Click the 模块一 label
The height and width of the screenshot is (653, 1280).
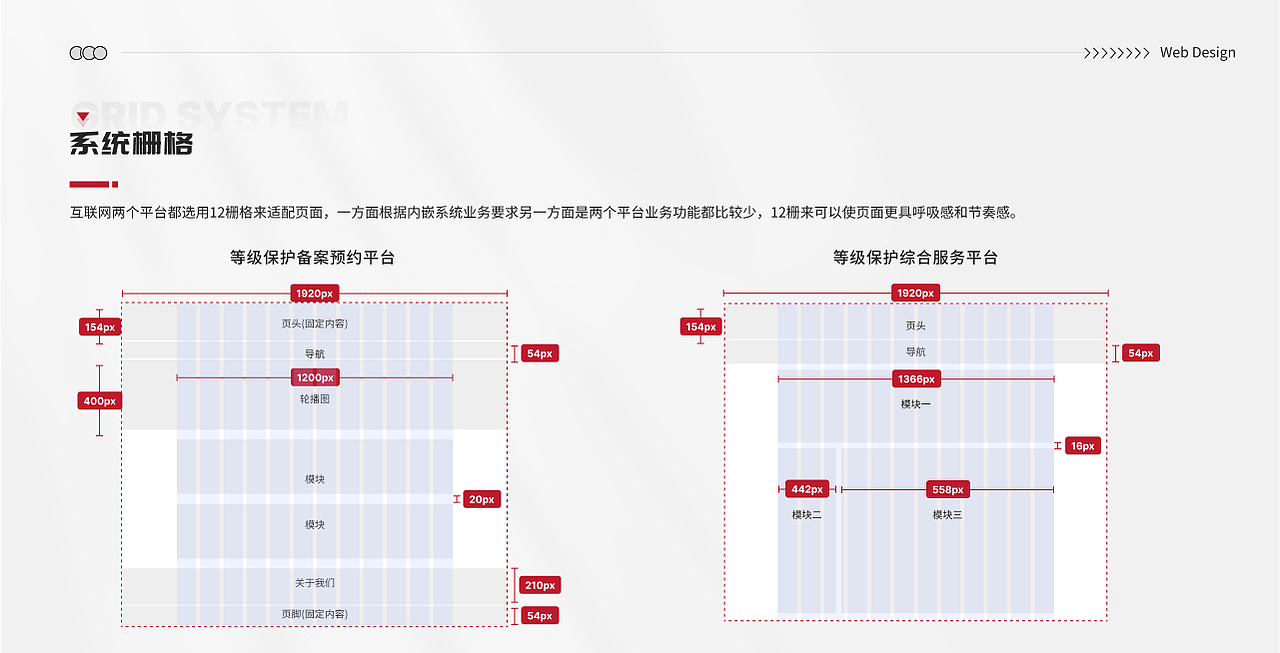point(916,404)
